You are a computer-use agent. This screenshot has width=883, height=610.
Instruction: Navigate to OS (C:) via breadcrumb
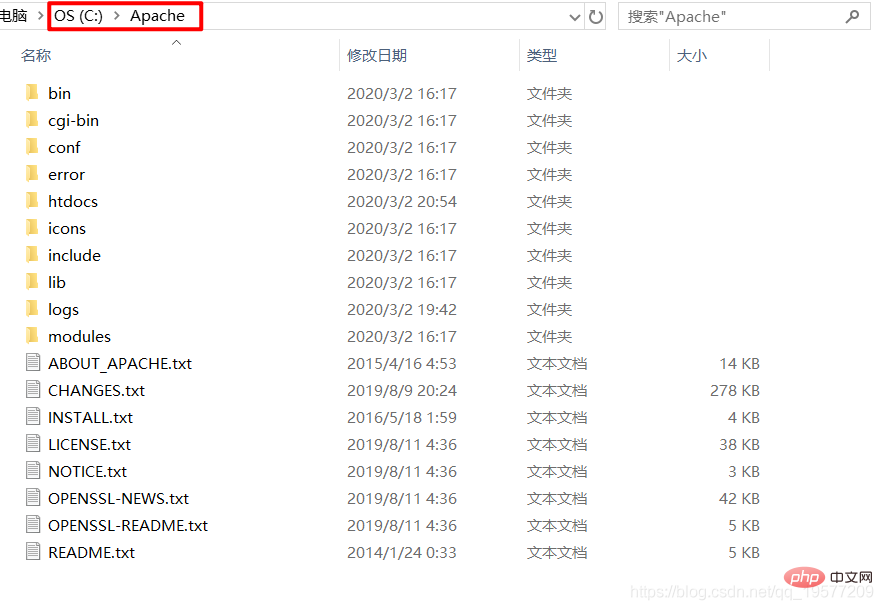click(78, 16)
